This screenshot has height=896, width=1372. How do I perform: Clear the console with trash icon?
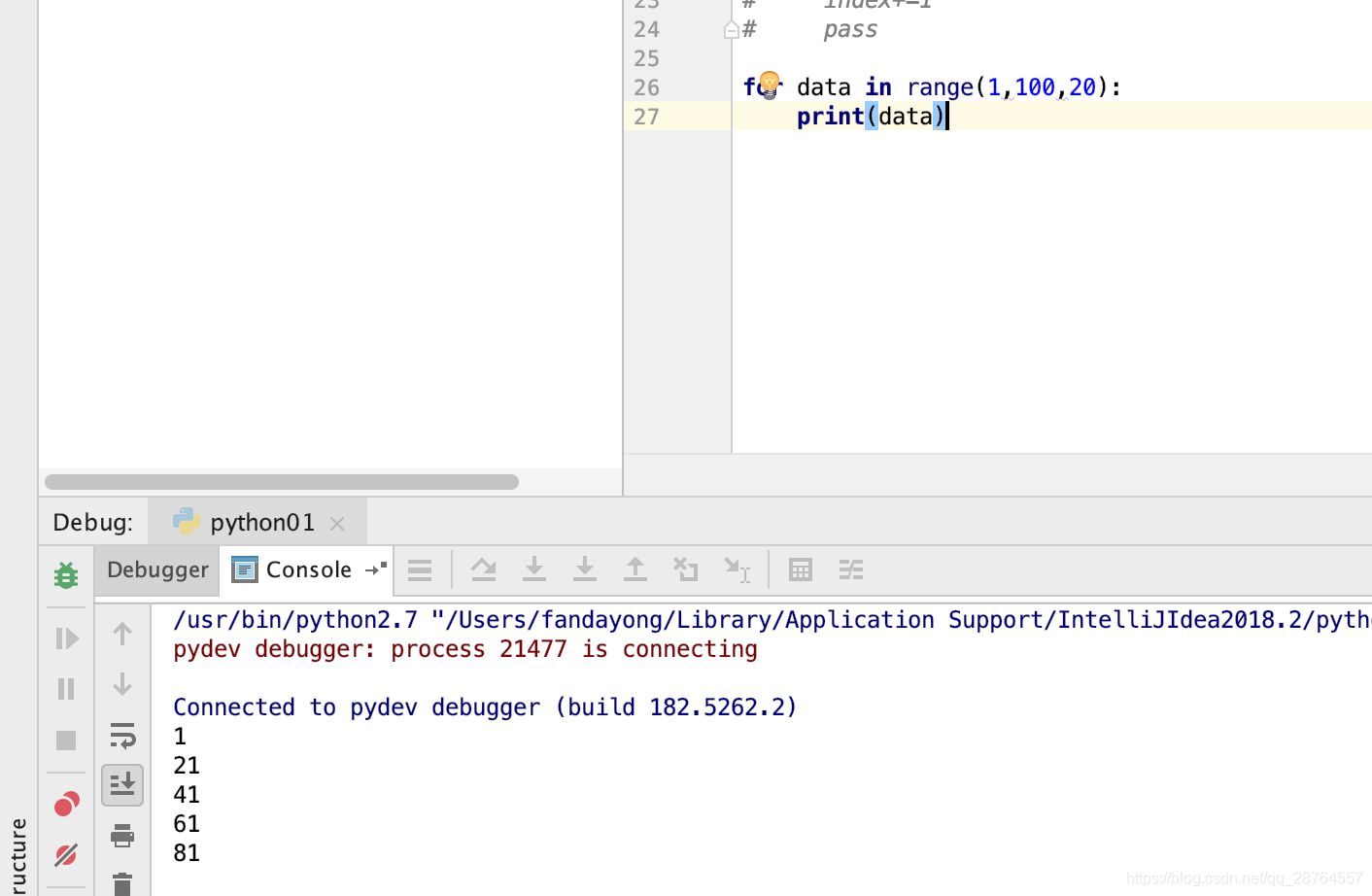point(122,884)
